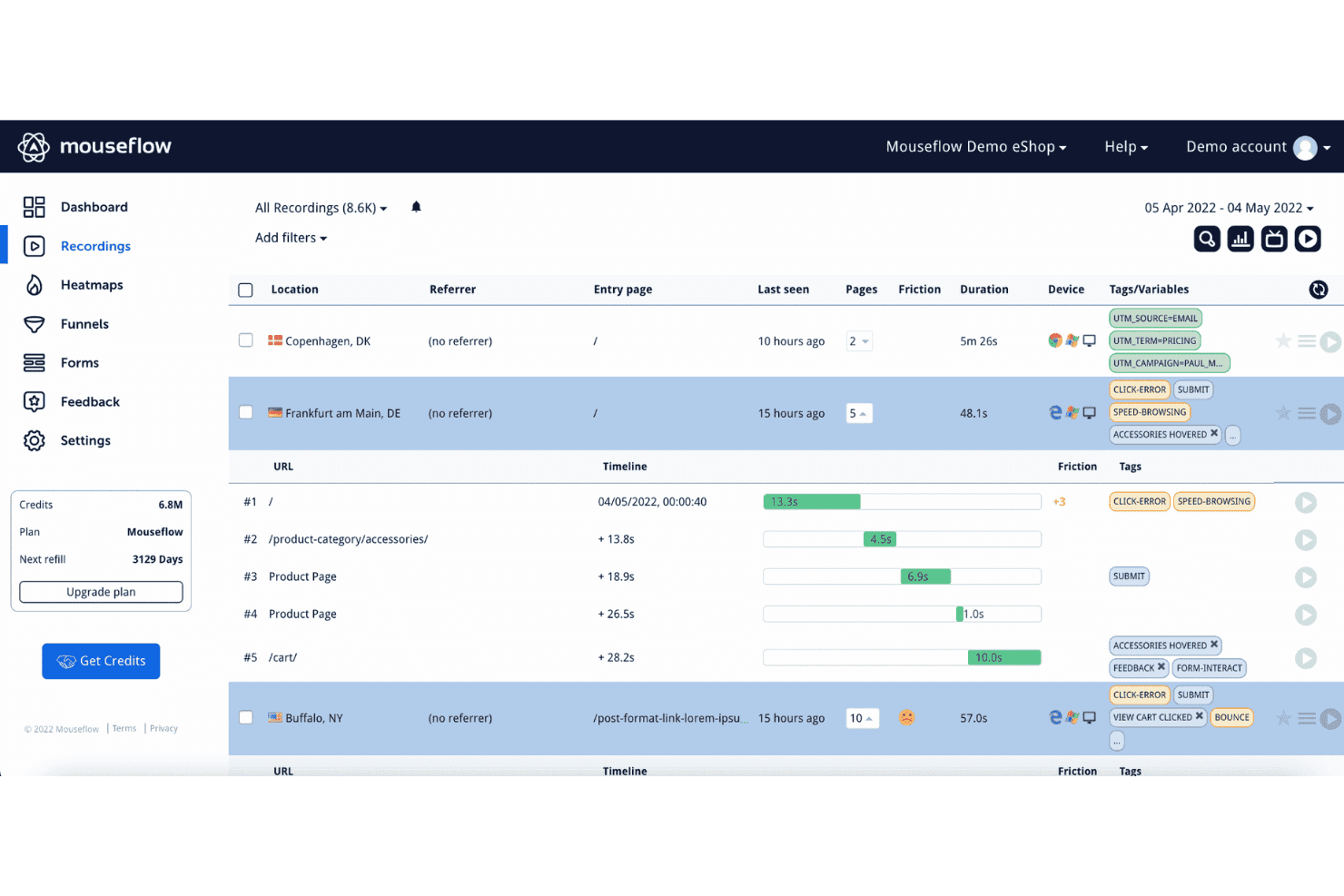The width and height of the screenshot is (1344, 896).
Task: Toggle the select-all recordings checkbox
Action: 245,290
